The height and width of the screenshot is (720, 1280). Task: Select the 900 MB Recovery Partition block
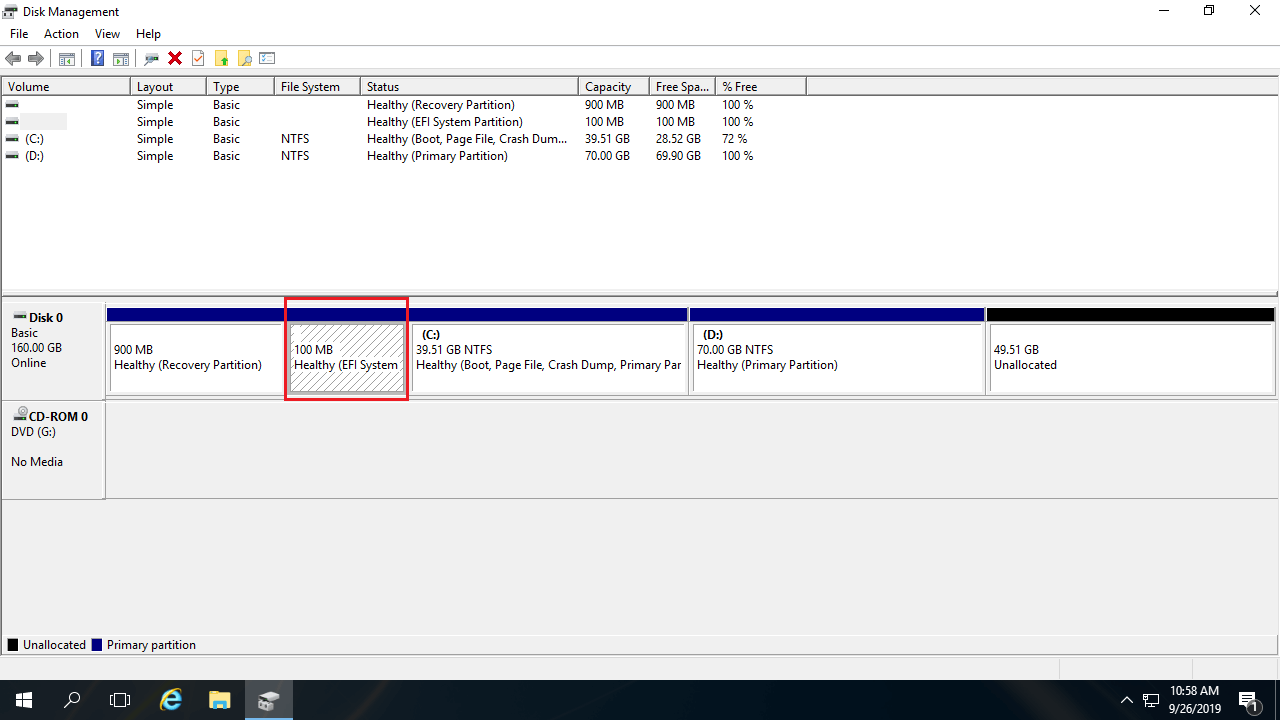pyautogui.click(x=194, y=357)
